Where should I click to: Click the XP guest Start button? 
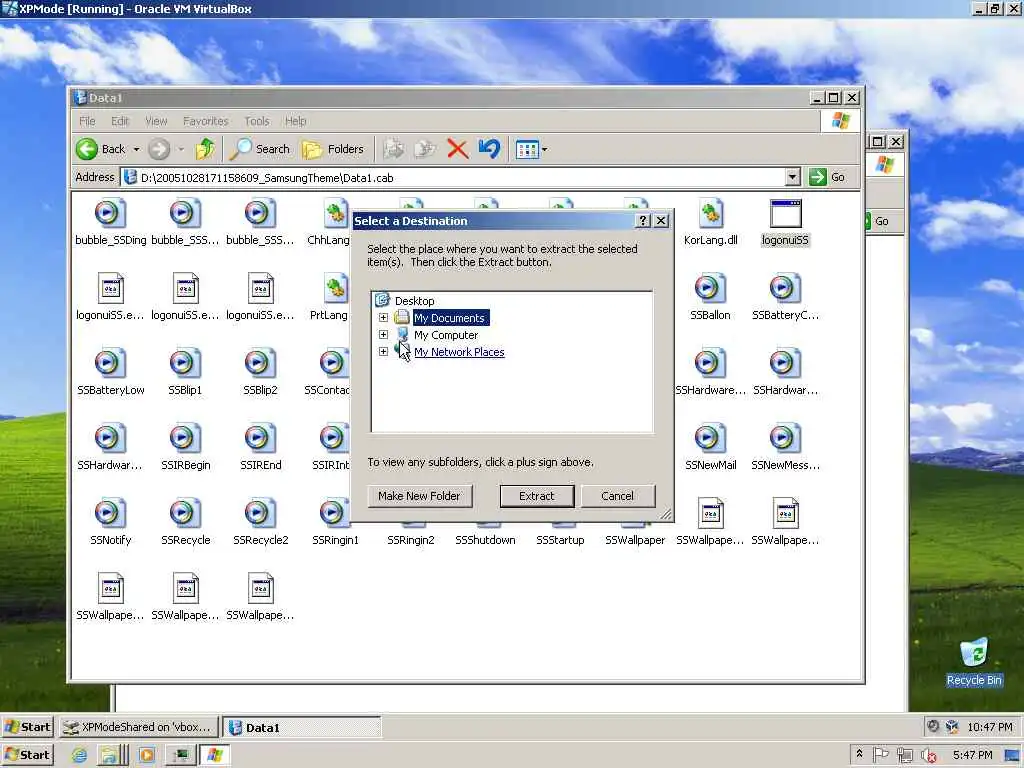tap(27, 727)
